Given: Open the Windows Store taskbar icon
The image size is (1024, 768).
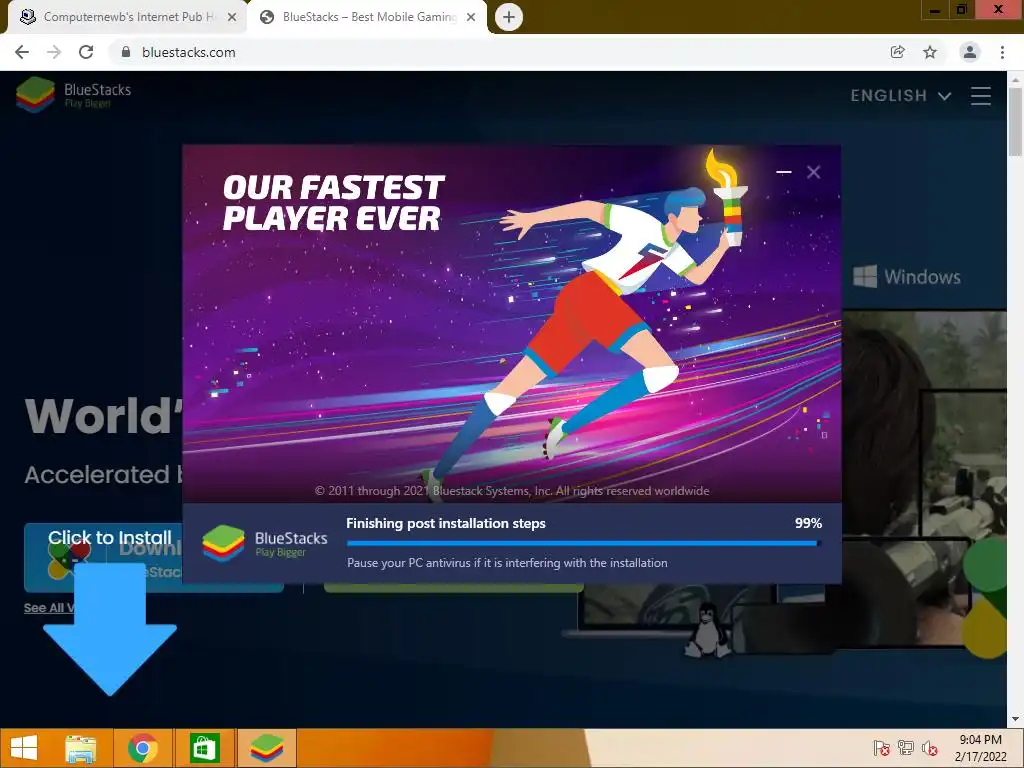Looking at the screenshot, I should [x=204, y=748].
